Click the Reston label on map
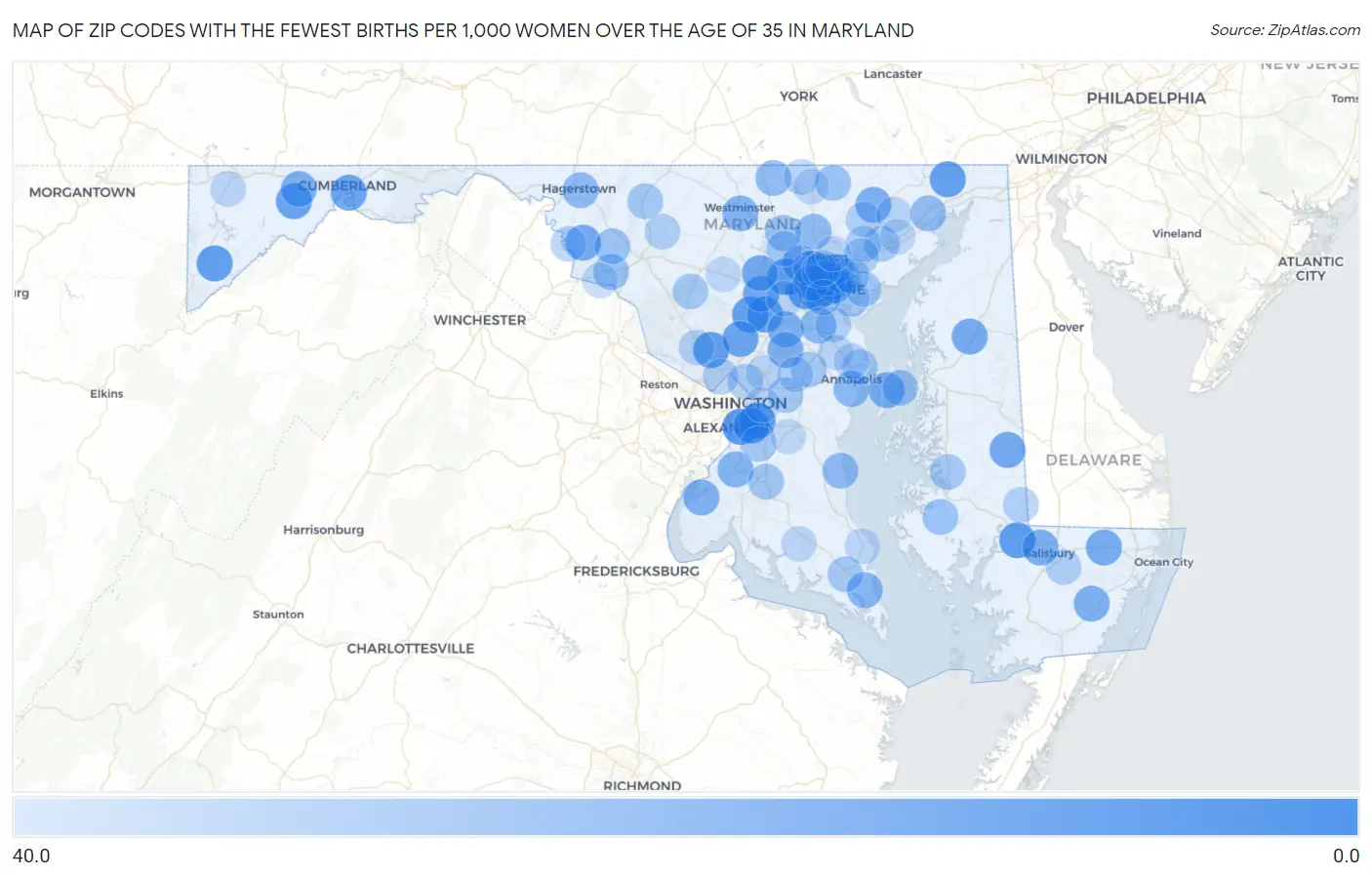 [x=659, y=385]
